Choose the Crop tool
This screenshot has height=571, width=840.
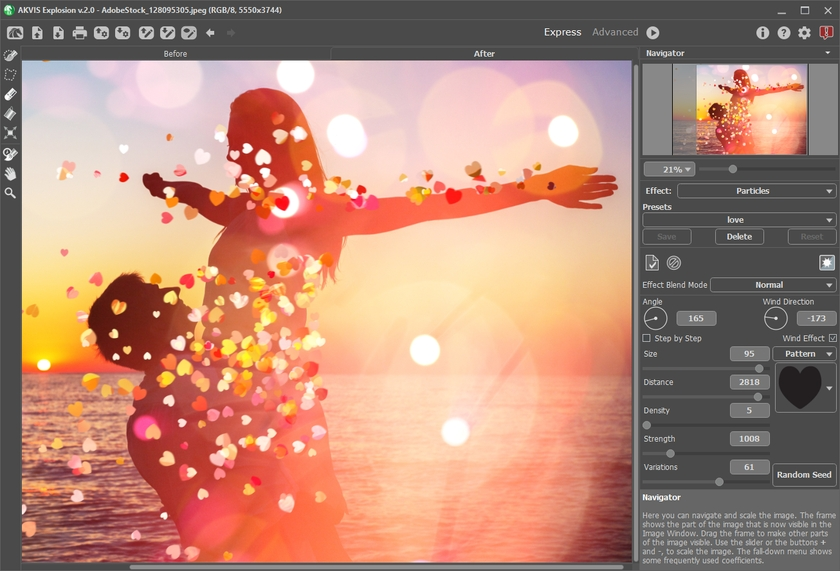click(10, 133)
